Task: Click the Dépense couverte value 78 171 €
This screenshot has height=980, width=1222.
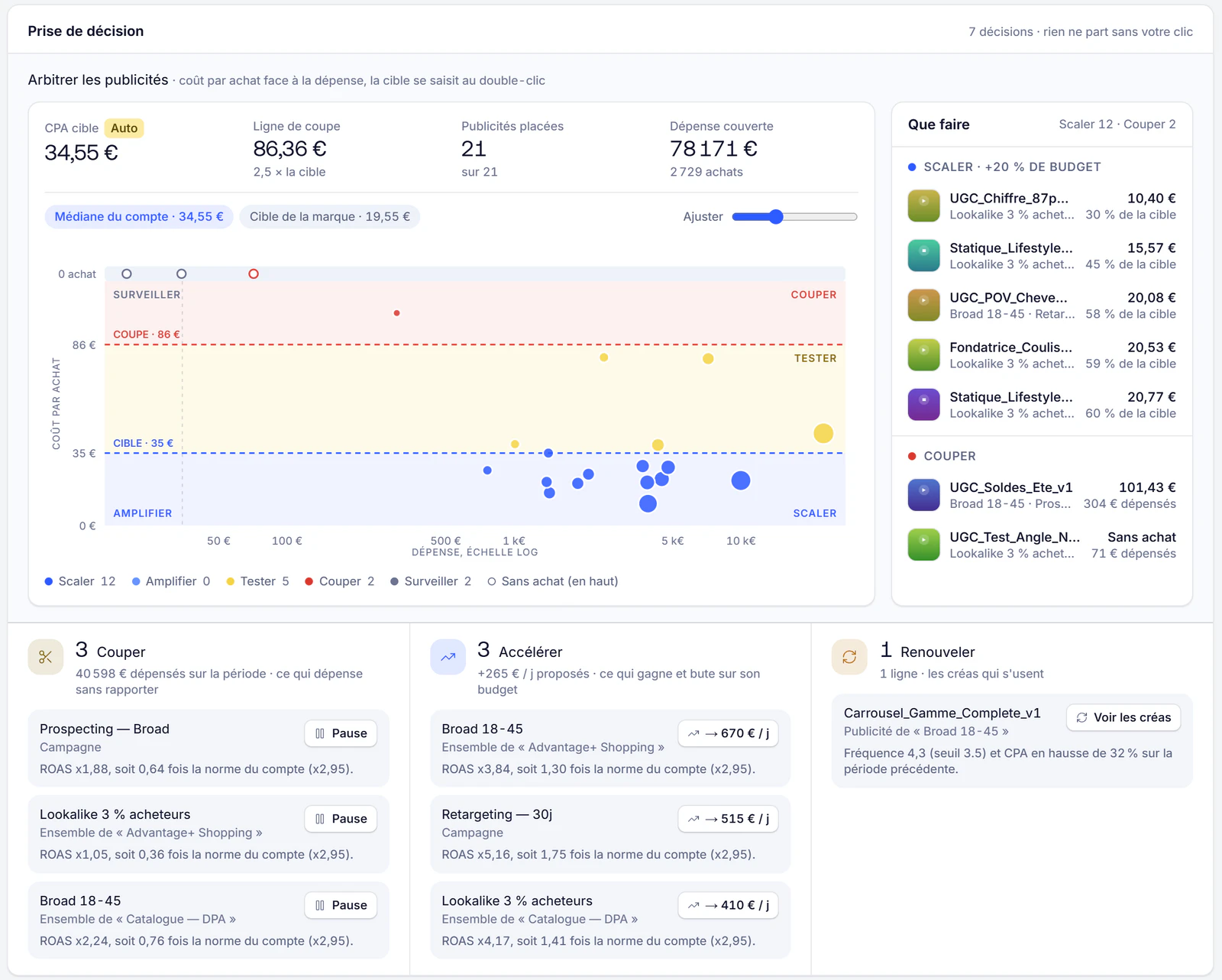Action: (714, 149)
